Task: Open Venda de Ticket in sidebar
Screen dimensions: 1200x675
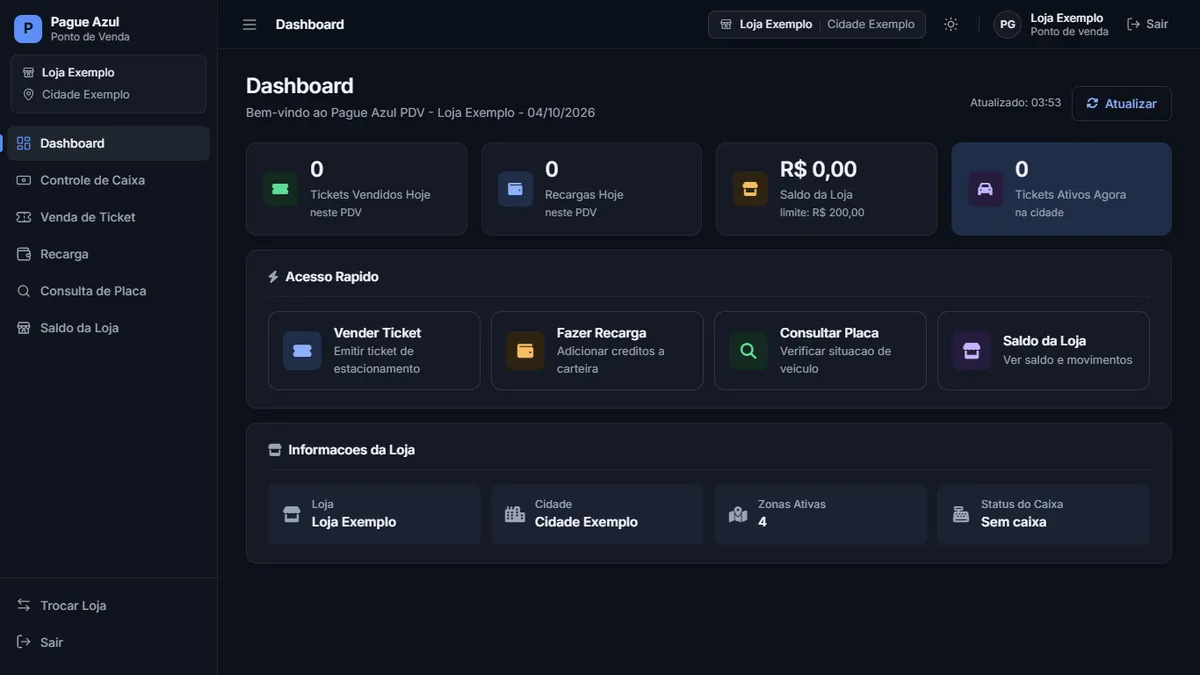Action: tap(108, 217)
